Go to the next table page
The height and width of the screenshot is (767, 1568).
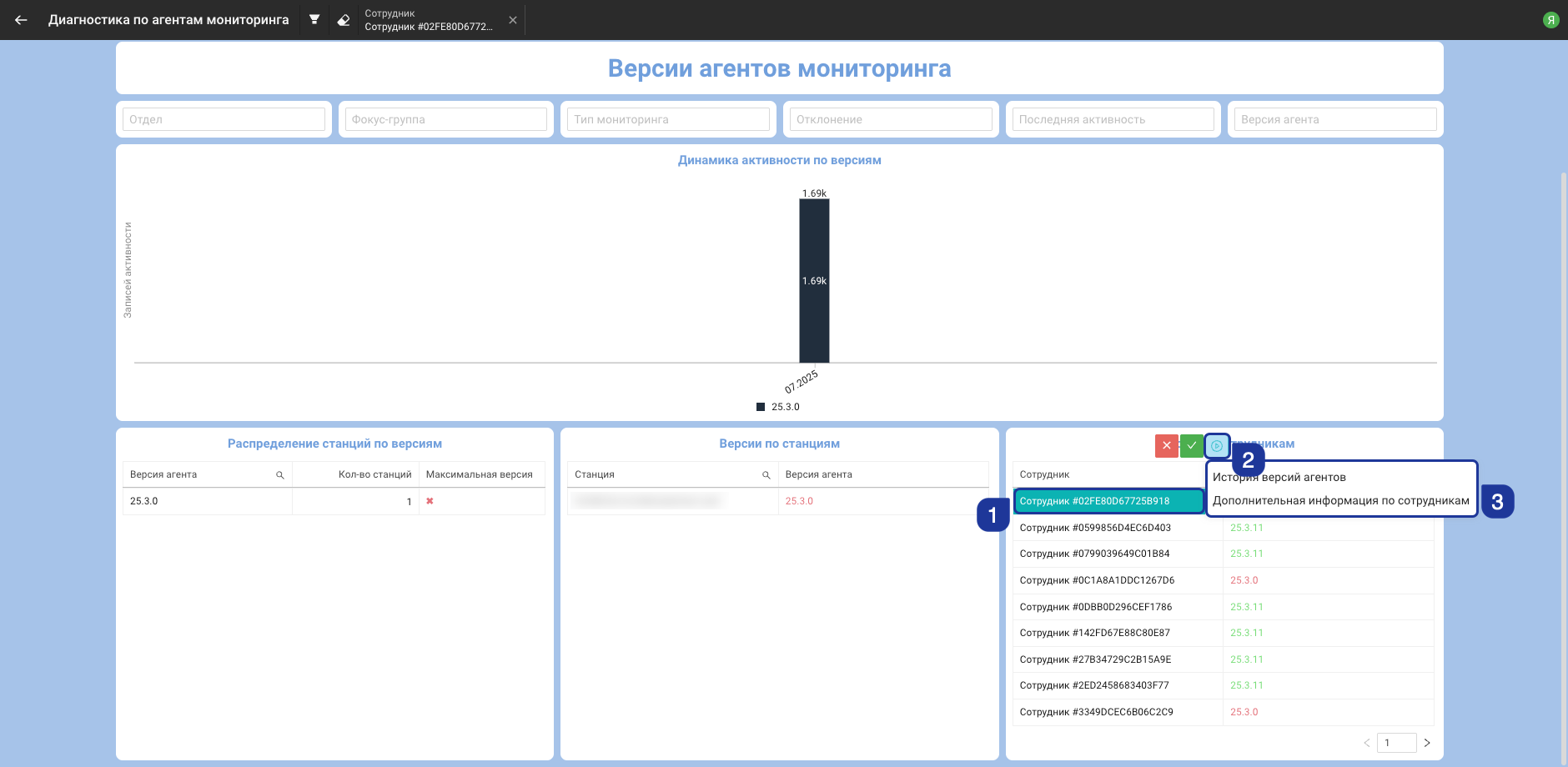click(1427, 743)
